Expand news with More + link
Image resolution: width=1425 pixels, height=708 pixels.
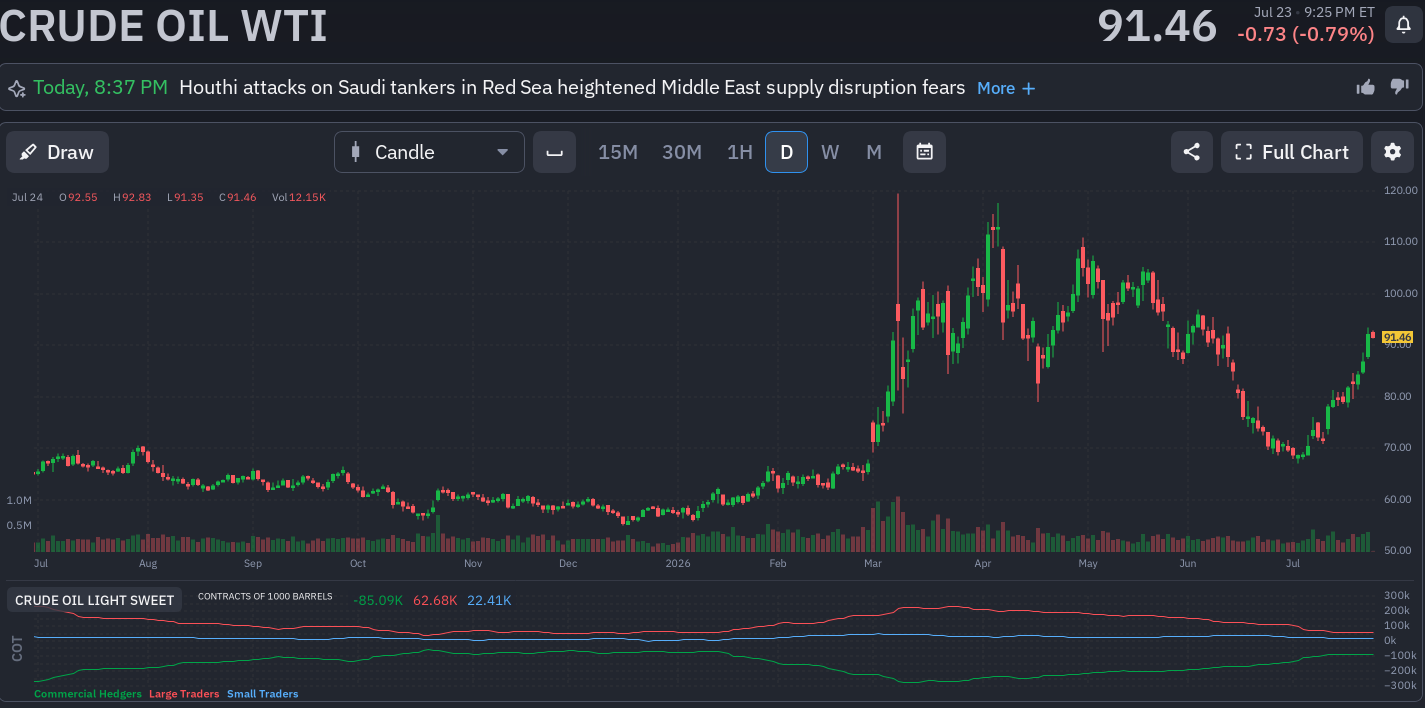(1006, 88)
